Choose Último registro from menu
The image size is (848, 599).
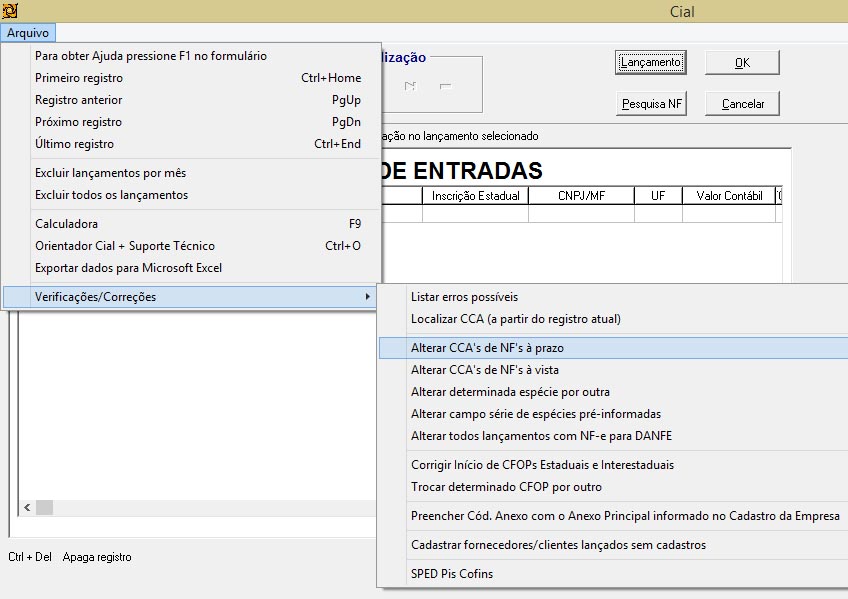pos(74,144)
